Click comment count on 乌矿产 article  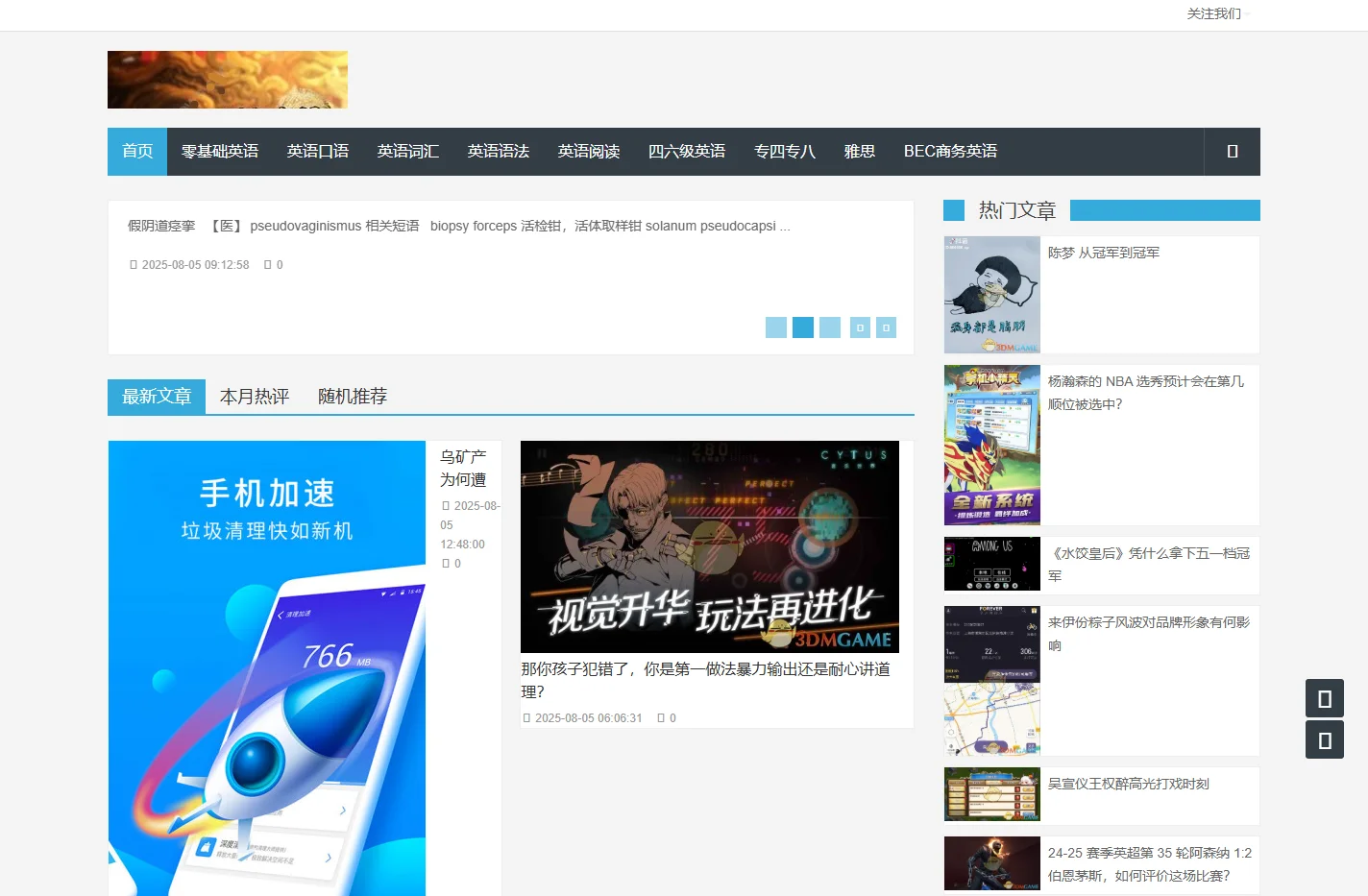click(452, 564)
